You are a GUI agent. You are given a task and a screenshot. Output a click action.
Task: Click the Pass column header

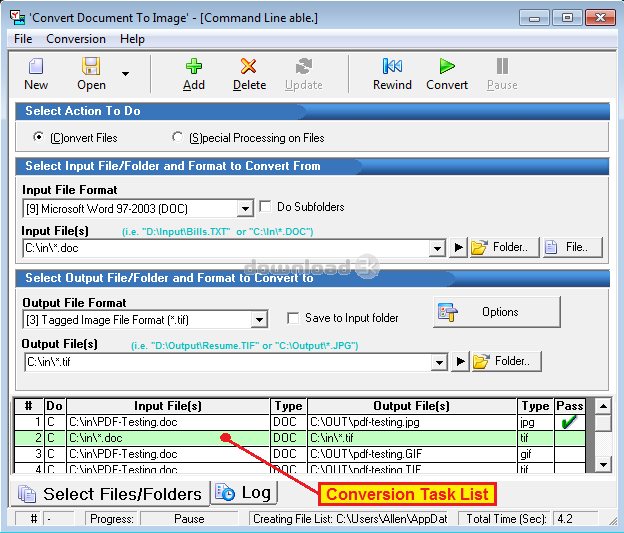570,406
